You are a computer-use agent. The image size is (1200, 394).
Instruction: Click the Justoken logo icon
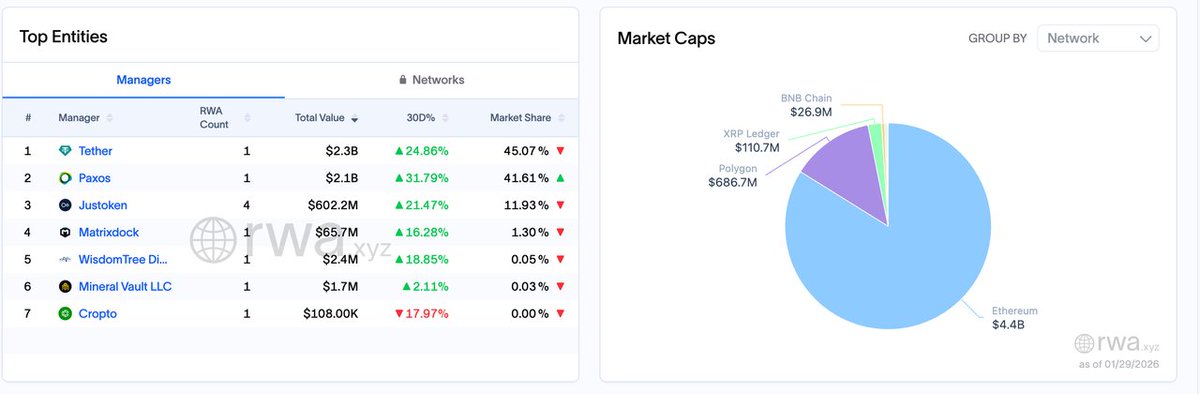(x=65, y=205)
